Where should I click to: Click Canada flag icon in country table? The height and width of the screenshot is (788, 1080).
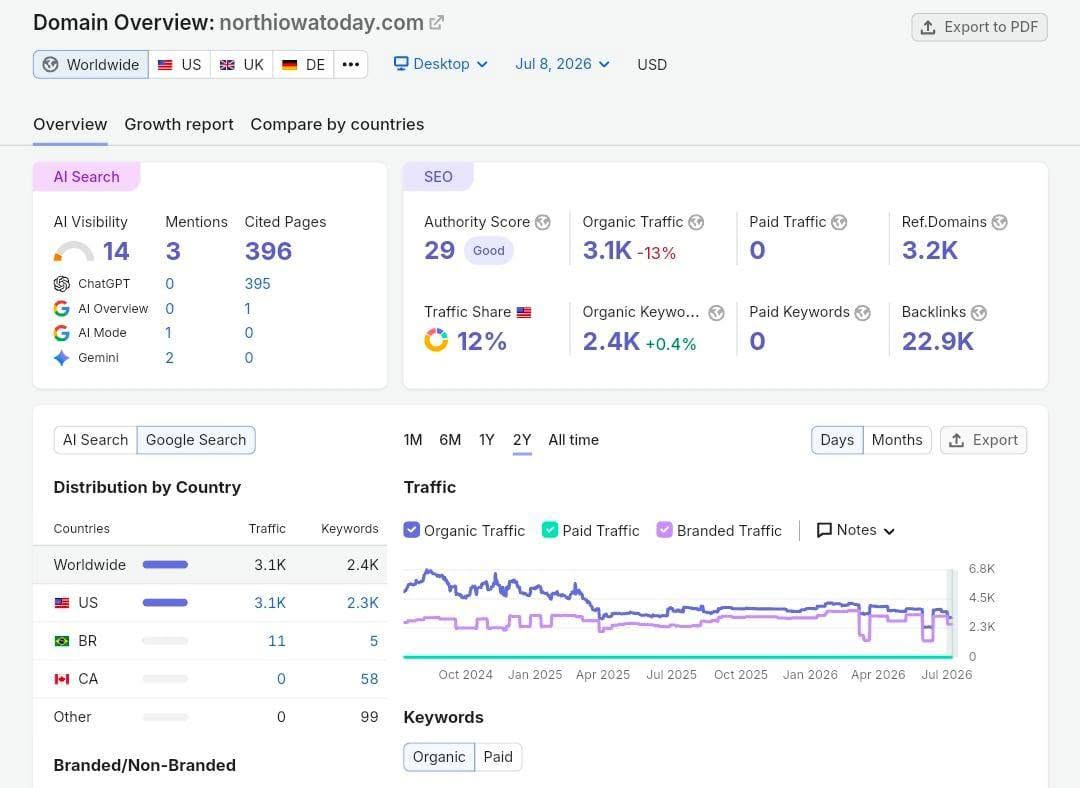point(62,678)
